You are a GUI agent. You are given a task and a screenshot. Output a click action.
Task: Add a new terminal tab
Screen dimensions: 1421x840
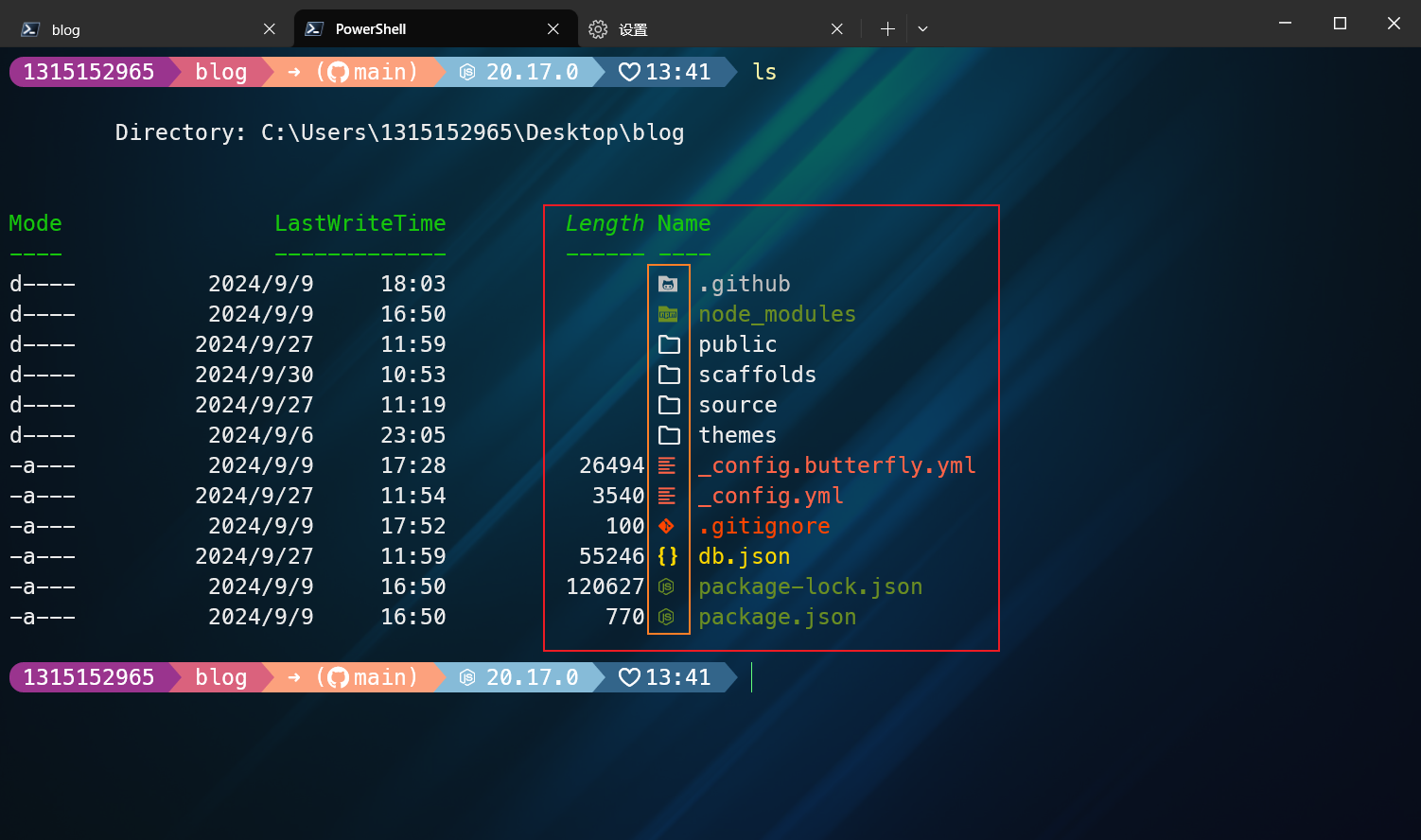tap(887, 29)
